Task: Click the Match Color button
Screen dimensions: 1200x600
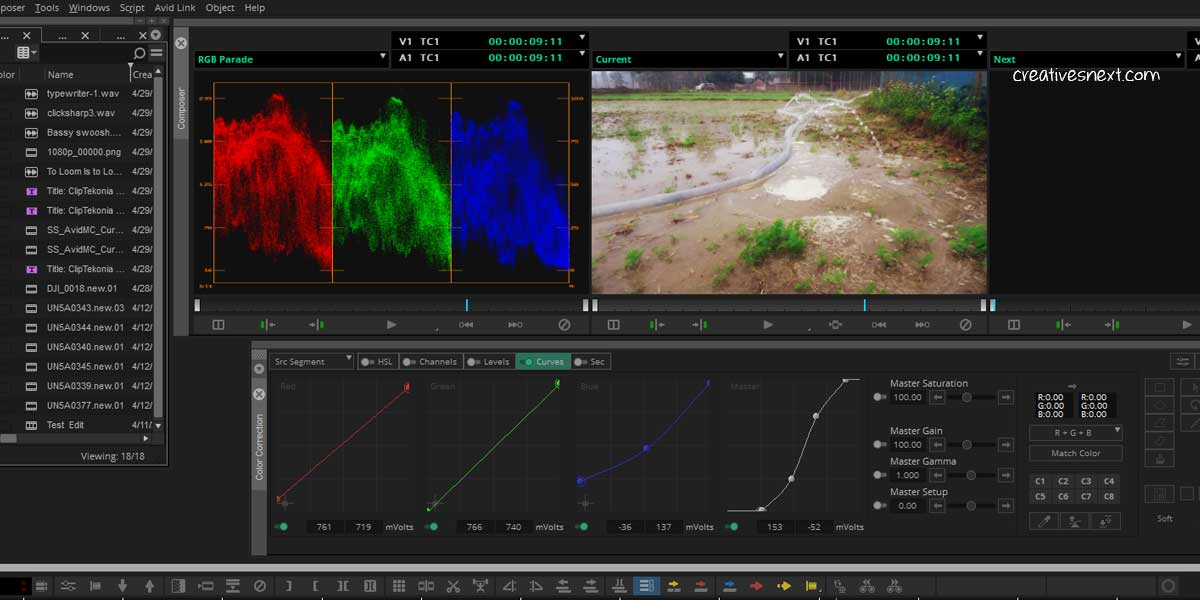Action: click(1075, 453)
